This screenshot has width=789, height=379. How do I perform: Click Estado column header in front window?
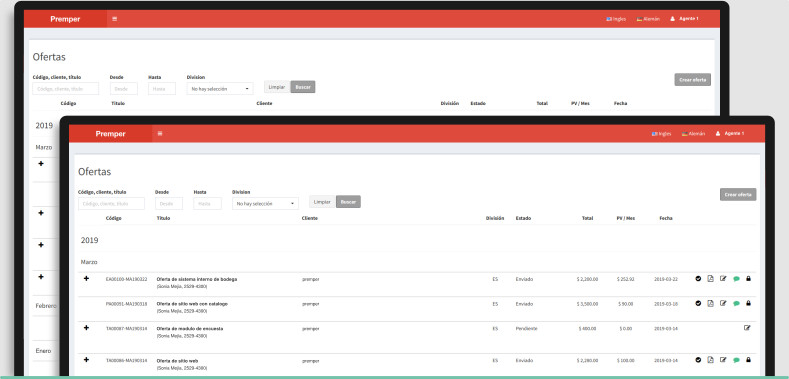pos(523,218)
